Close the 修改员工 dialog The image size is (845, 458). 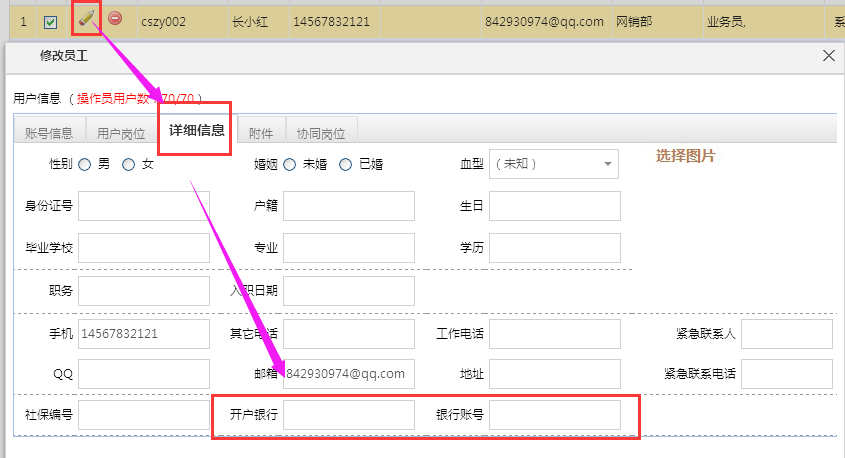click(x=828, y=56)
